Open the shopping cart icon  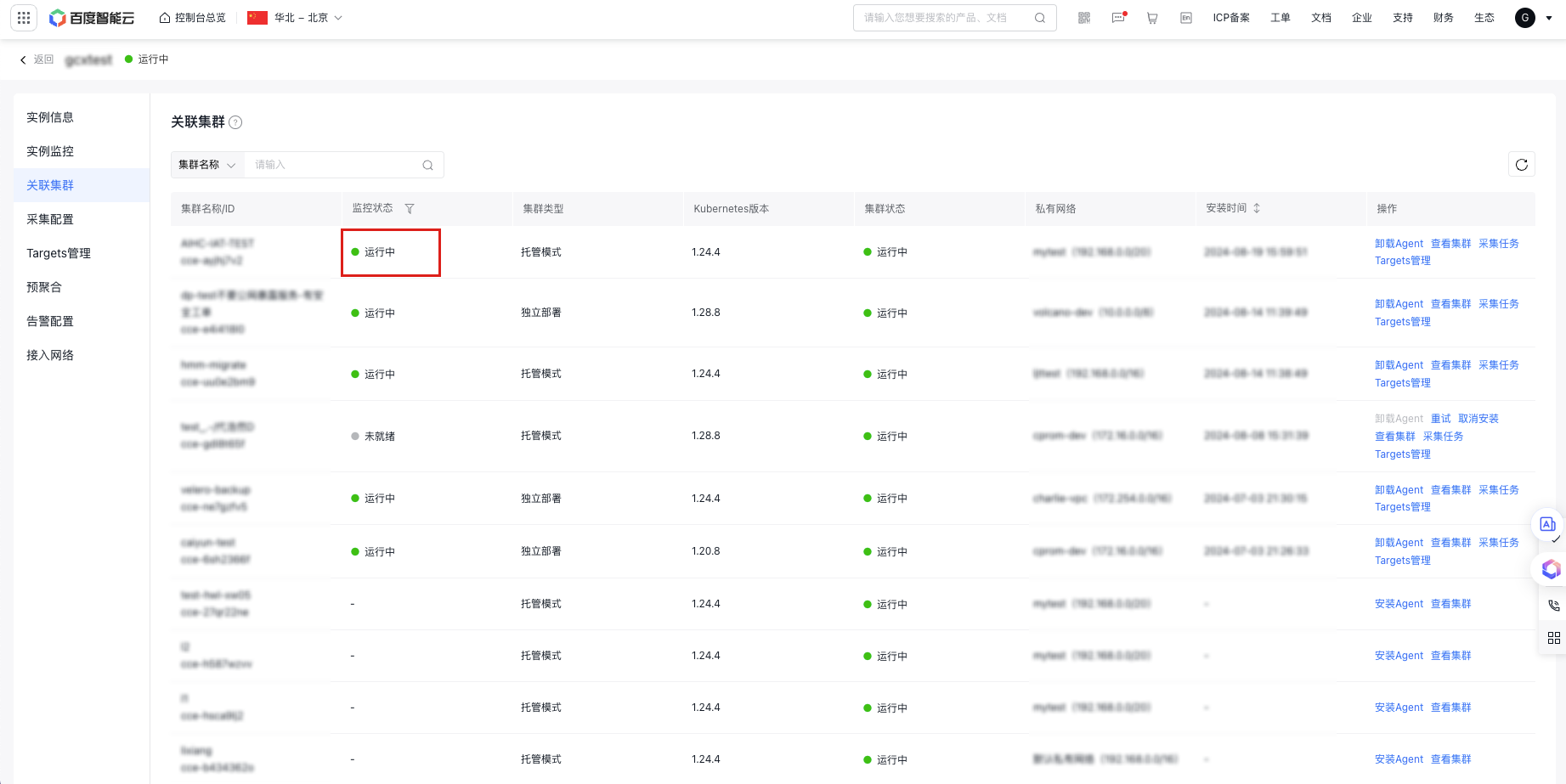point(1152,18)
